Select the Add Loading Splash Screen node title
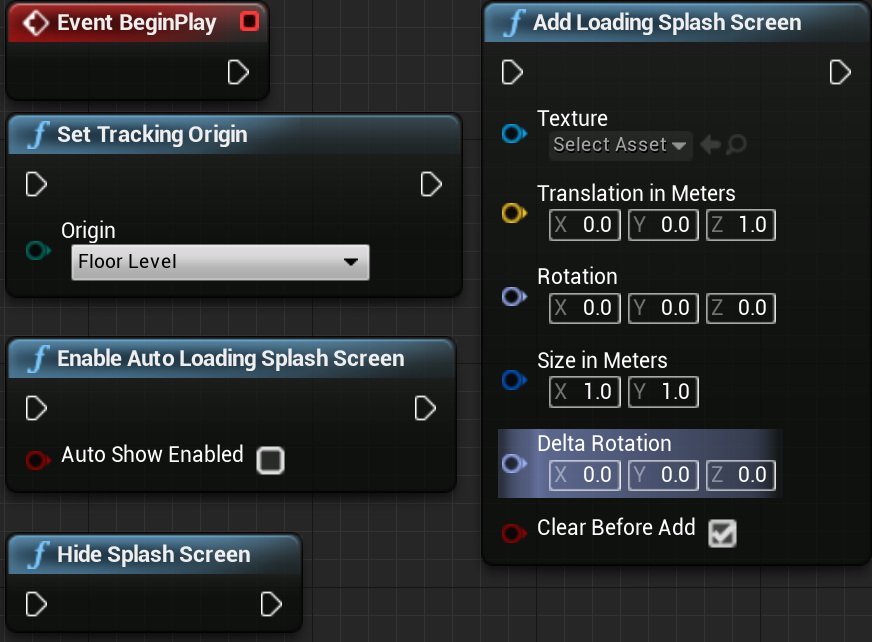The height and width of the screenshot is (642, 872). pyautogui.click(x=667, y=23)
